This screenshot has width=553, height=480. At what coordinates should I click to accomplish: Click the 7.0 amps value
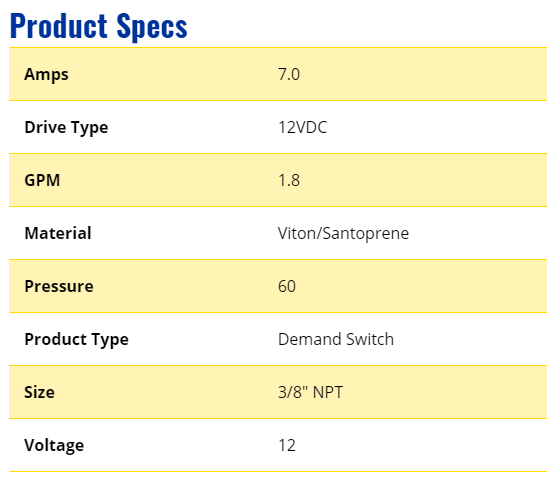pos(288,74)
